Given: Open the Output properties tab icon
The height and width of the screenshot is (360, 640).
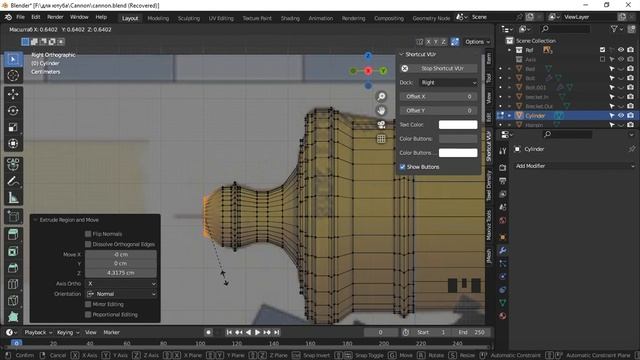Looking at the screenshot, I should pos(503,181).
